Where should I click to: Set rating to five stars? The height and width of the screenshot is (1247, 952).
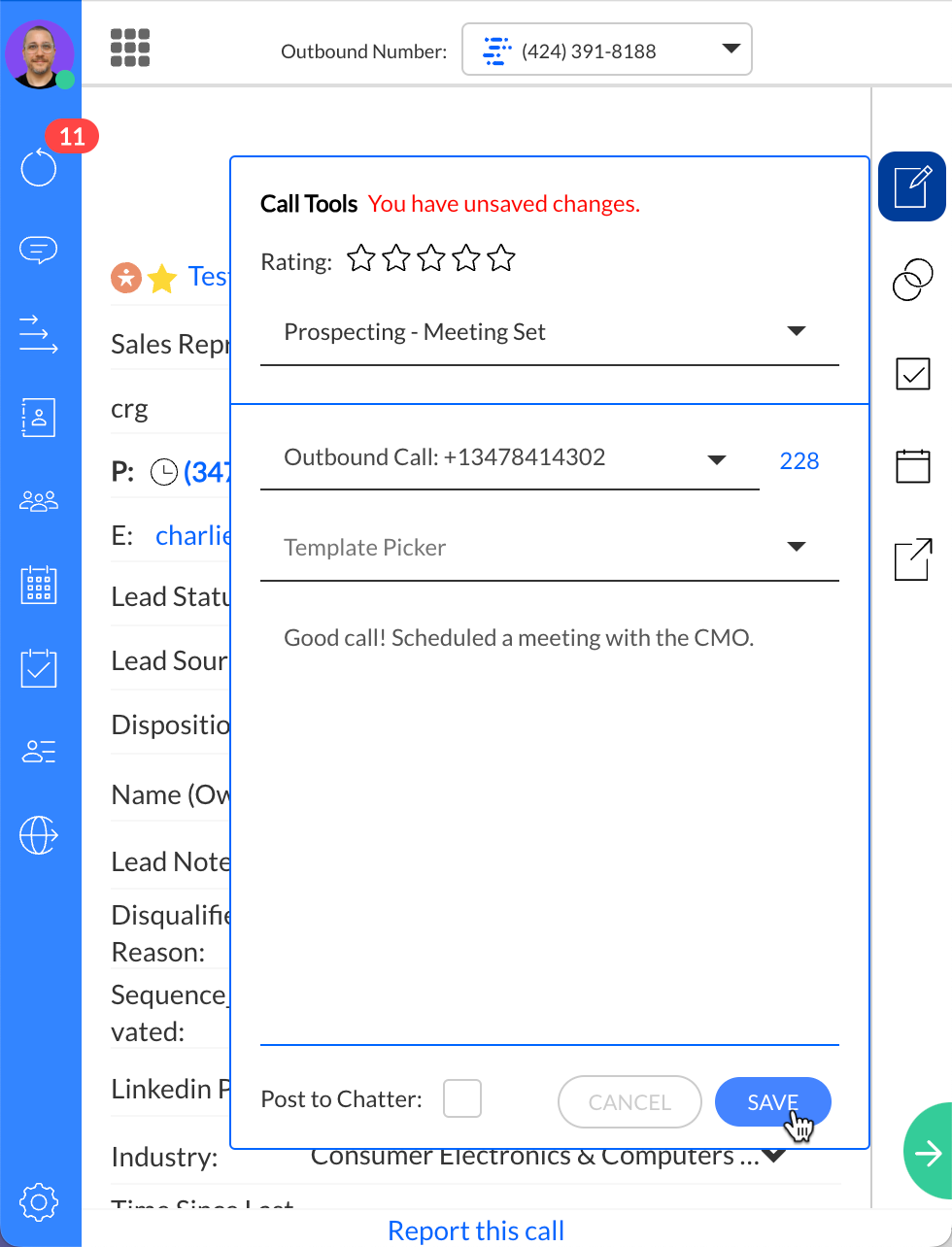pyautogui.click(x=501, y=258)
